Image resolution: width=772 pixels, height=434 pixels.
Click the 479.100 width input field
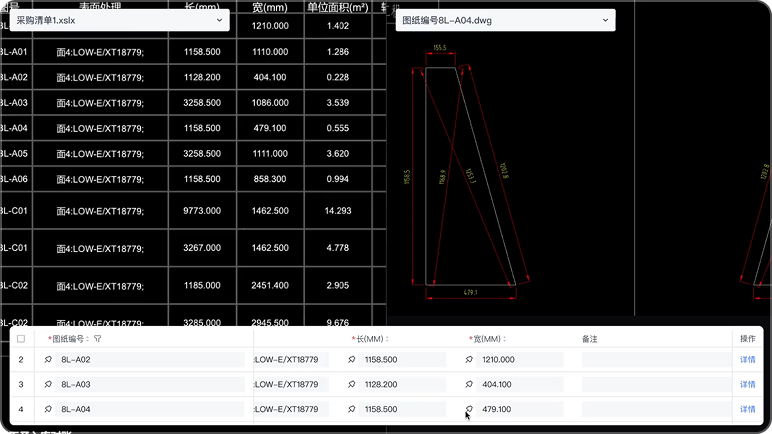click(520, 409)
